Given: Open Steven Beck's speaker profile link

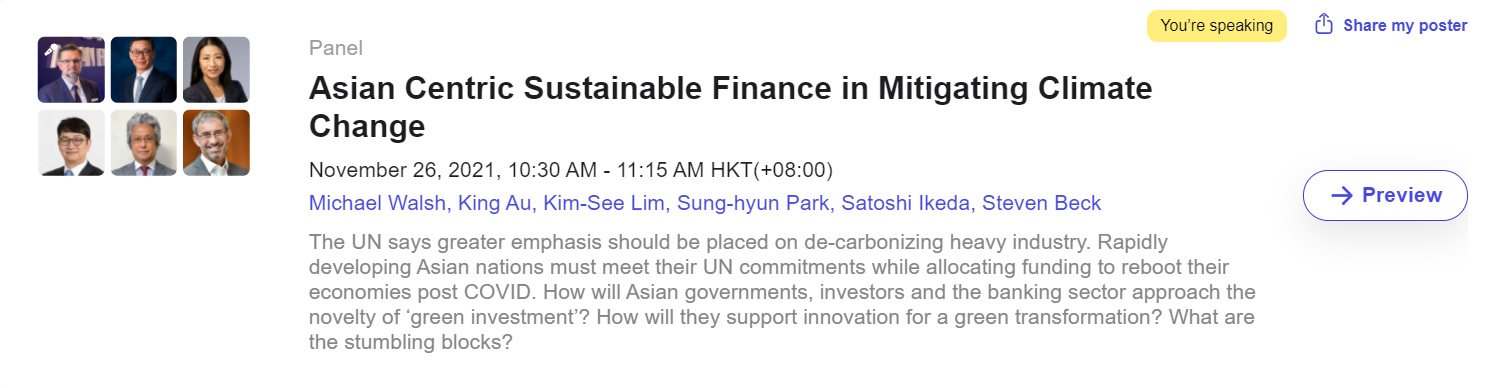Looking at the screenshot, I should coord(1041,203).
